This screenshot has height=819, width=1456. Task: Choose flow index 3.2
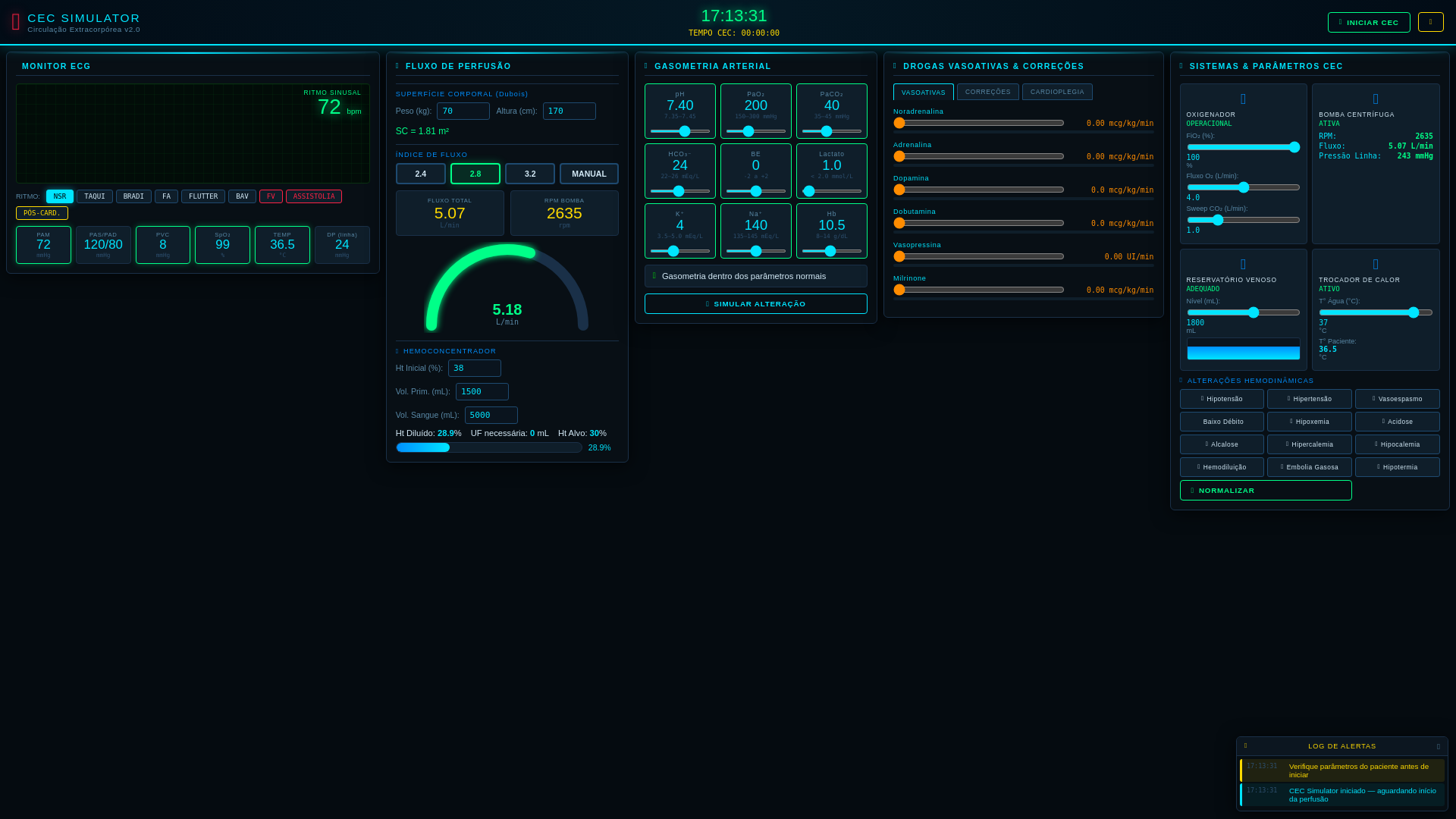(530, 174)
